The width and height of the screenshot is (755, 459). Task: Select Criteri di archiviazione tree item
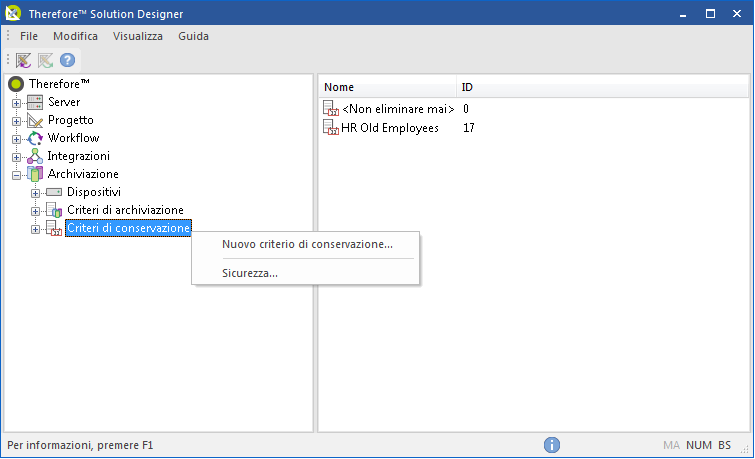pos(125,210)
